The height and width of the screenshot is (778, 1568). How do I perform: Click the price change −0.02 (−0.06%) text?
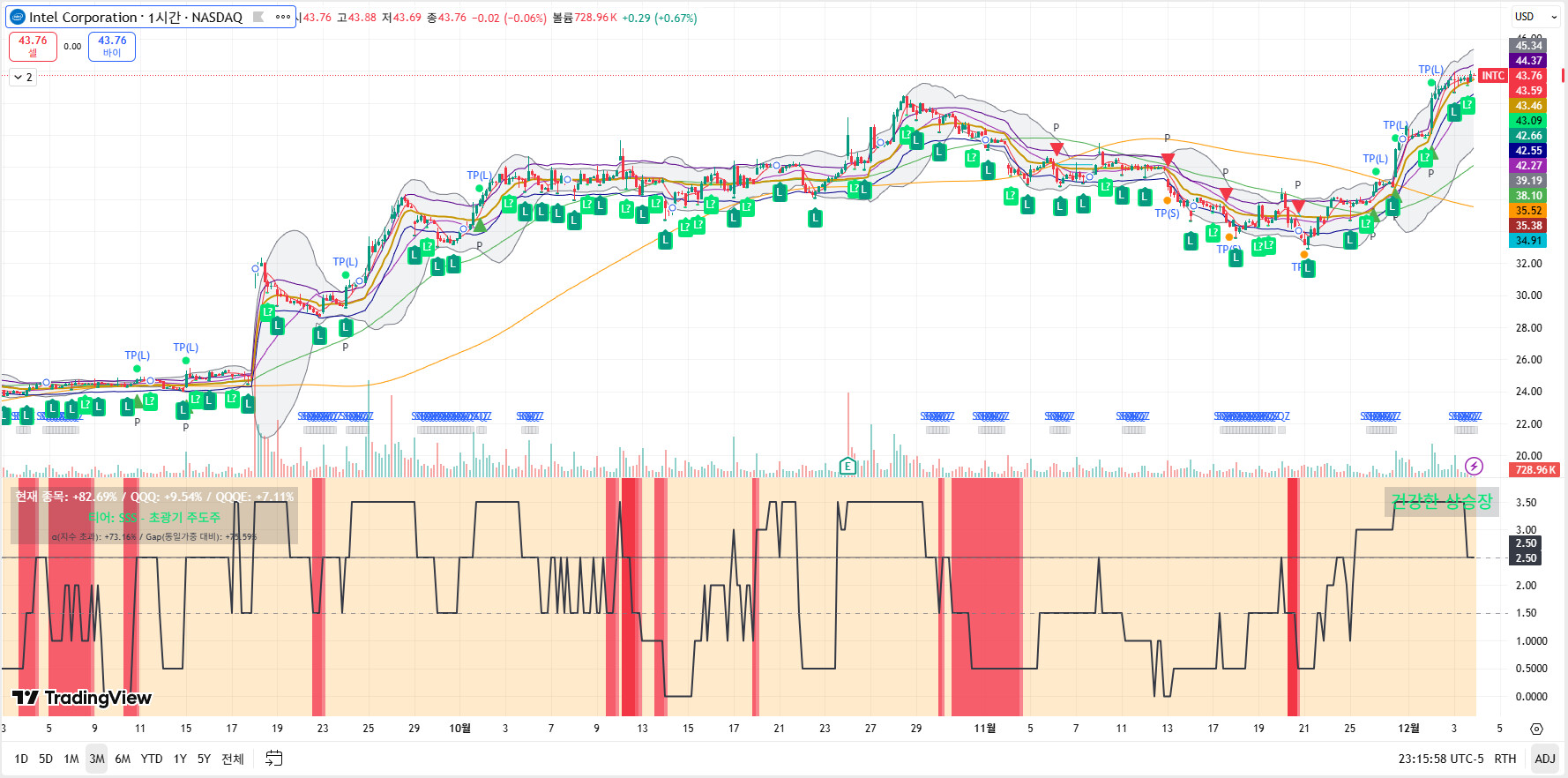(x=510, y=18)
